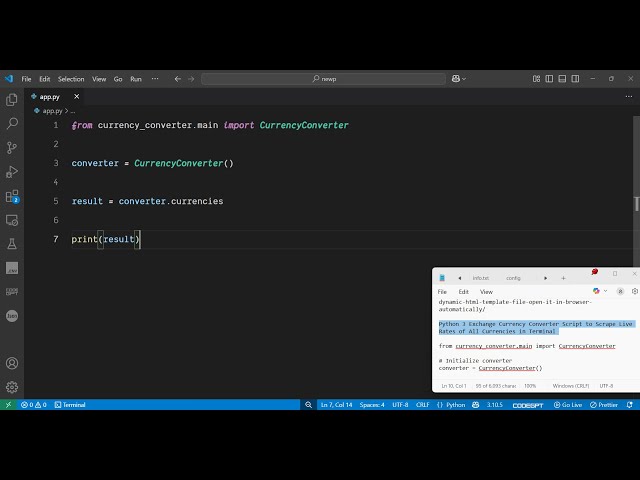Image resolution: width=640 pixels, height=480 pixels.
Task: Open the Explorer view in activity bar
Action: pos(12,100)
